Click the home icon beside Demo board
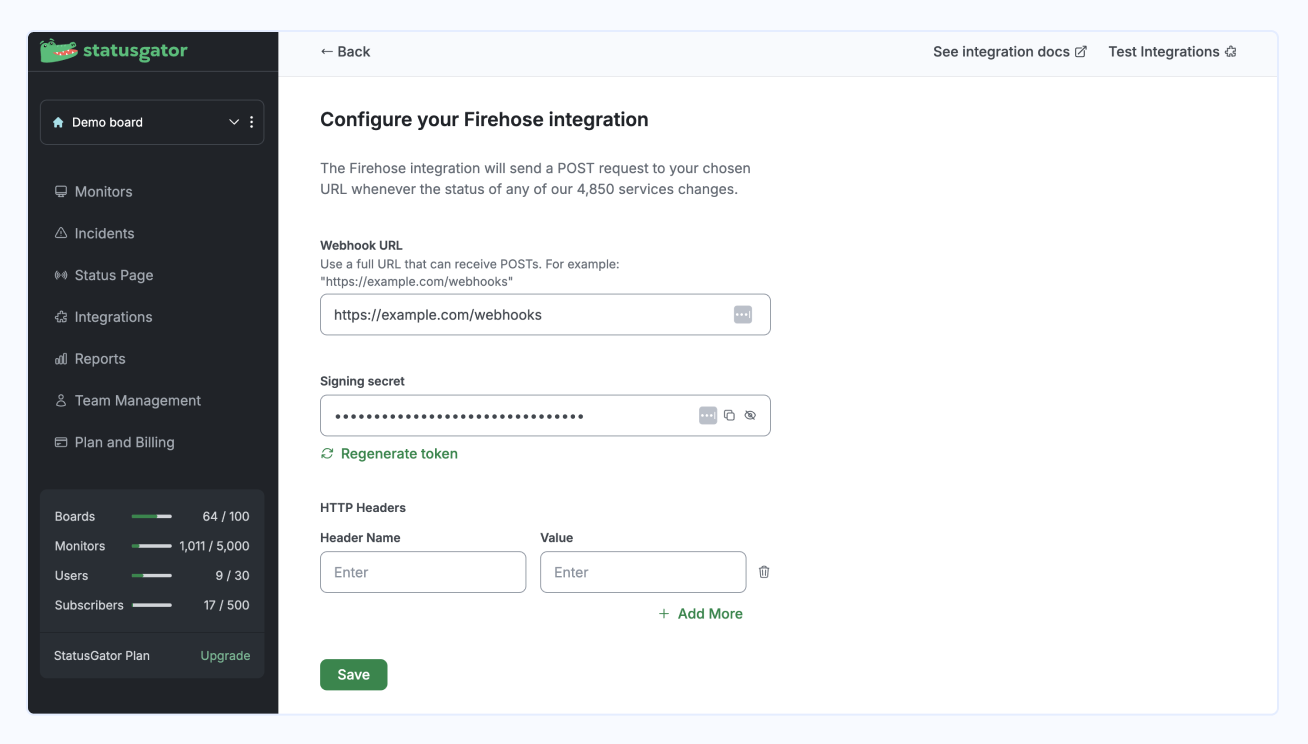 [x=58, y=122]
